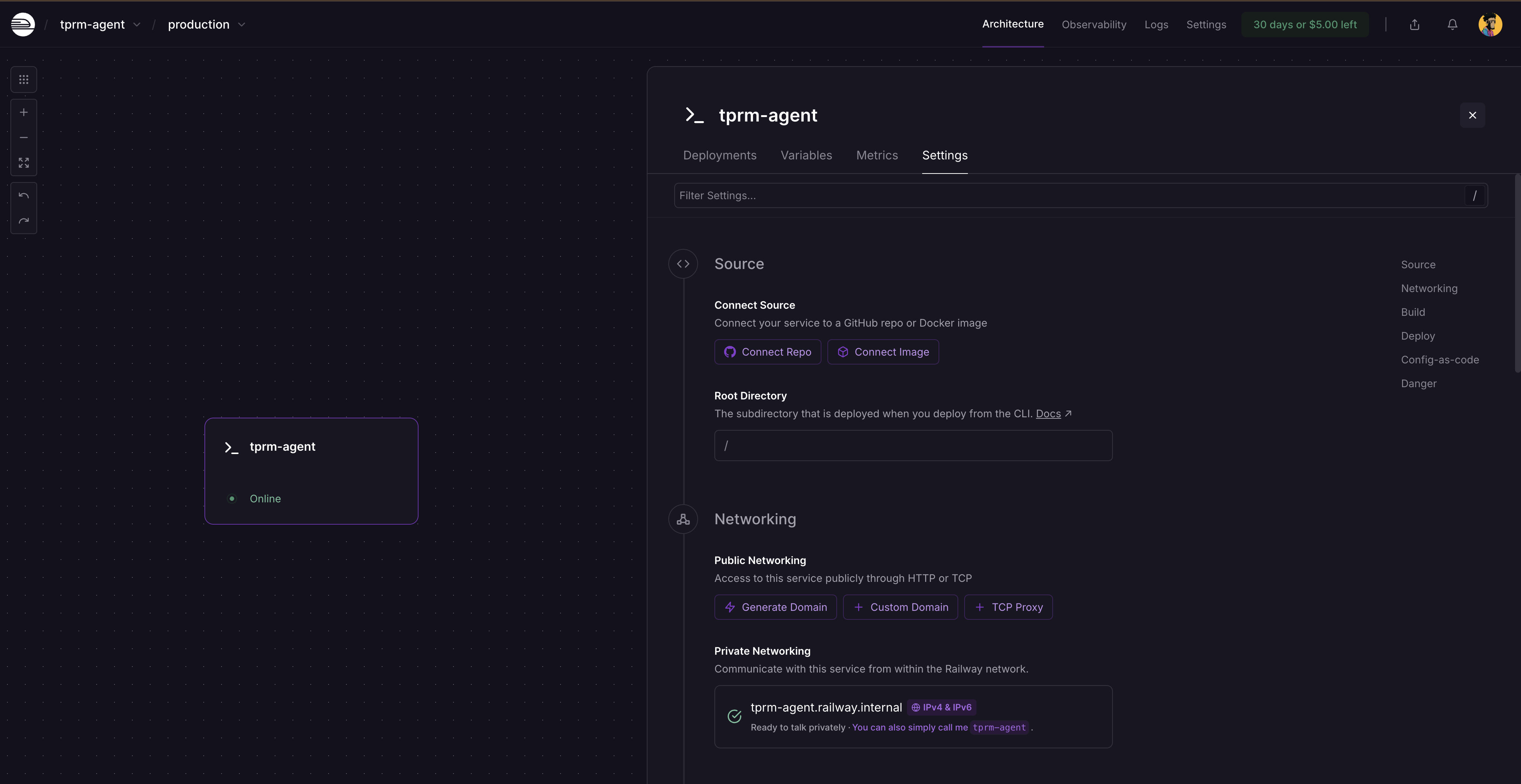The width and height of the screenshot is (1521, 784).
Task: Open the notifications bell
Action: click(x=1452, y=24)
